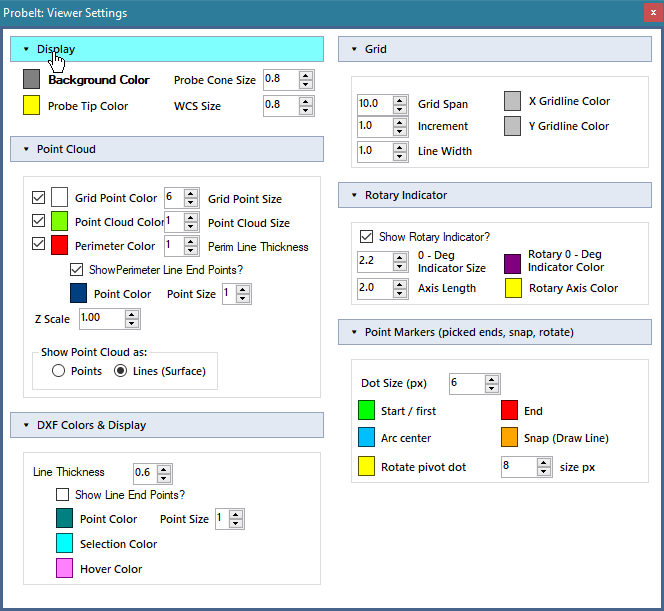The height and width of the screenshot is (611, 664).
Task: Change the DXF Selection Color swatch
Action: [x=64, y=544]
